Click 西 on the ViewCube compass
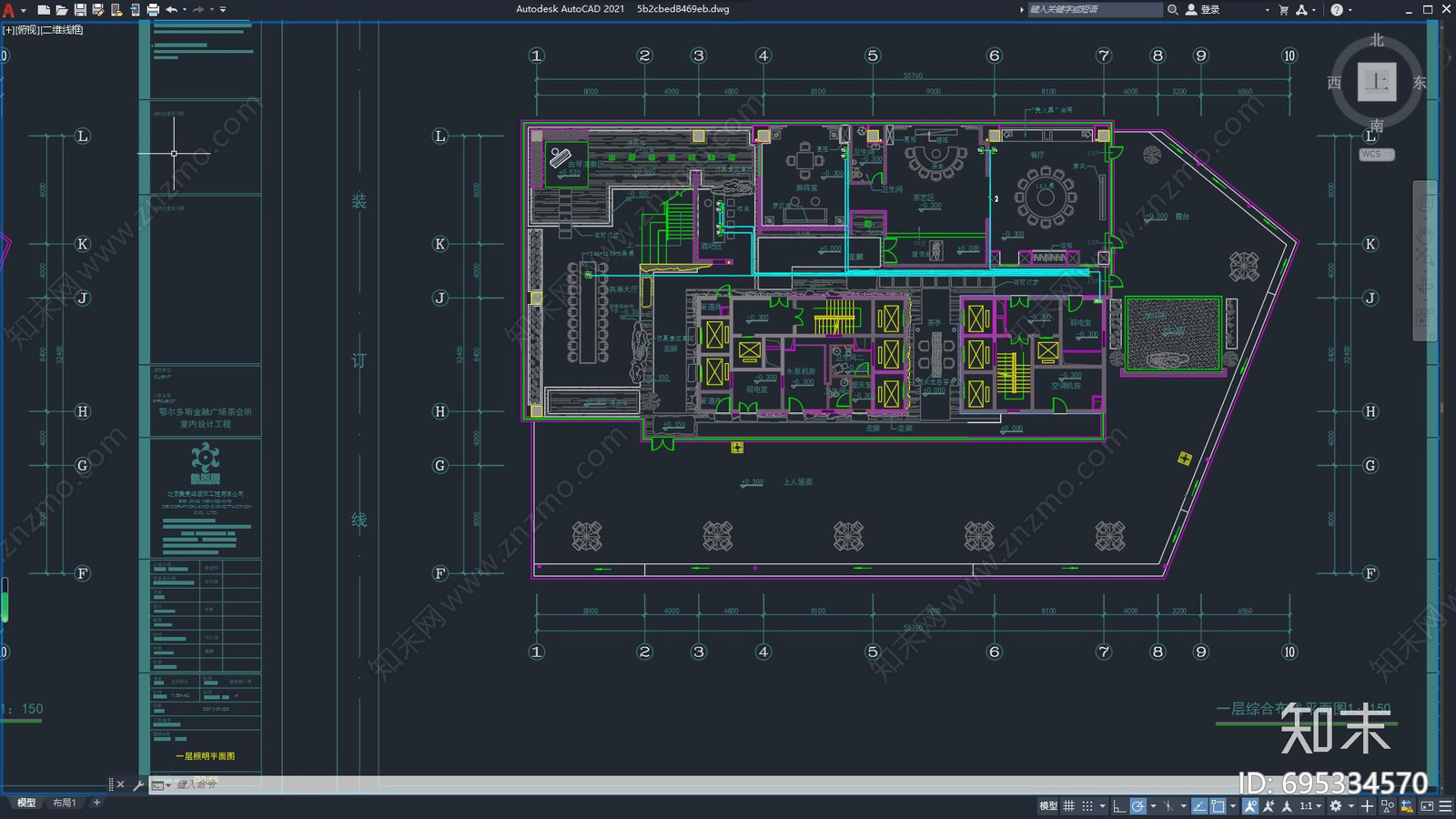Screen dimensions: 1456x819 1334,83
